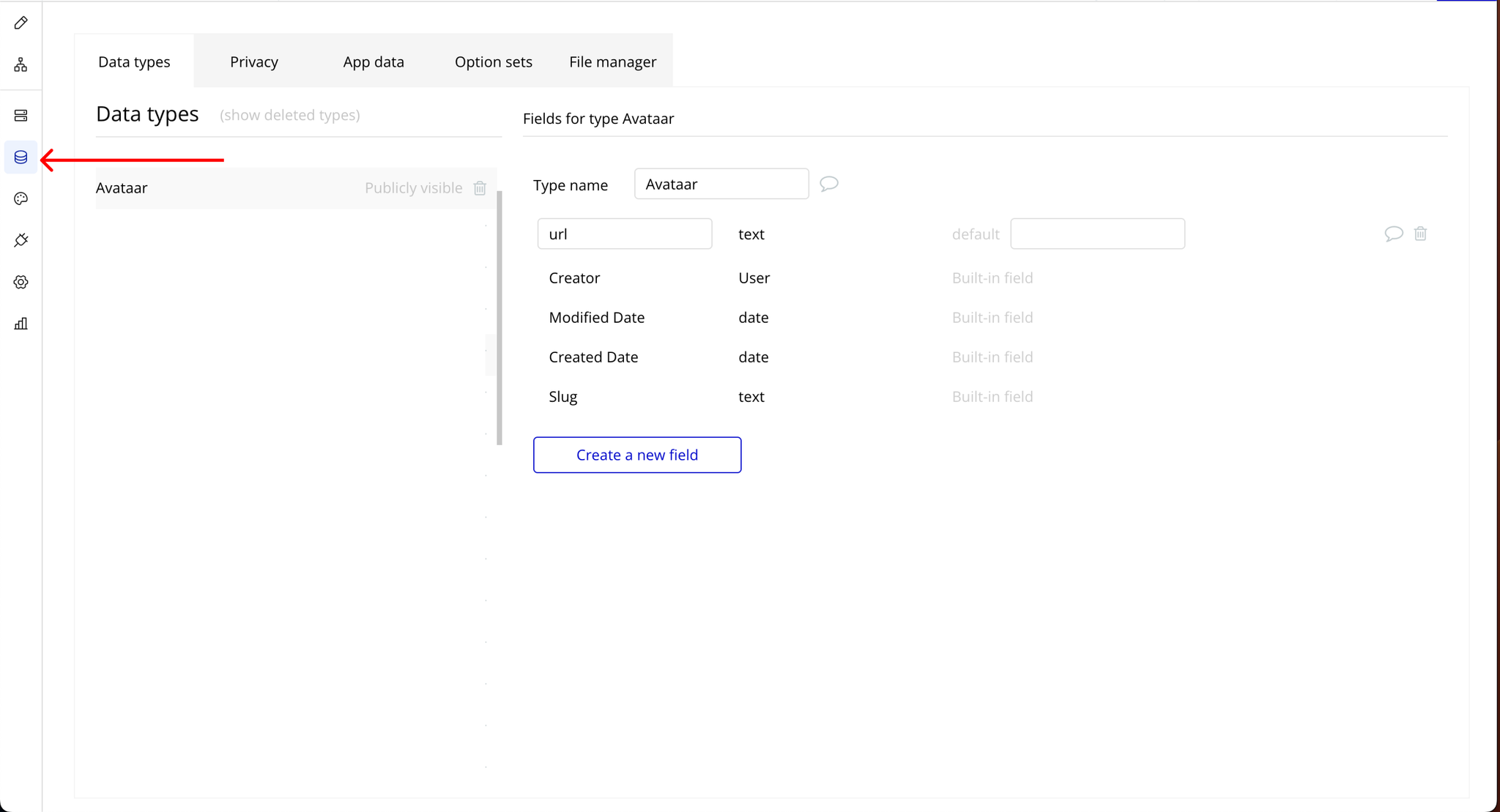Open the Option sets tab

[x=493, y=62]
